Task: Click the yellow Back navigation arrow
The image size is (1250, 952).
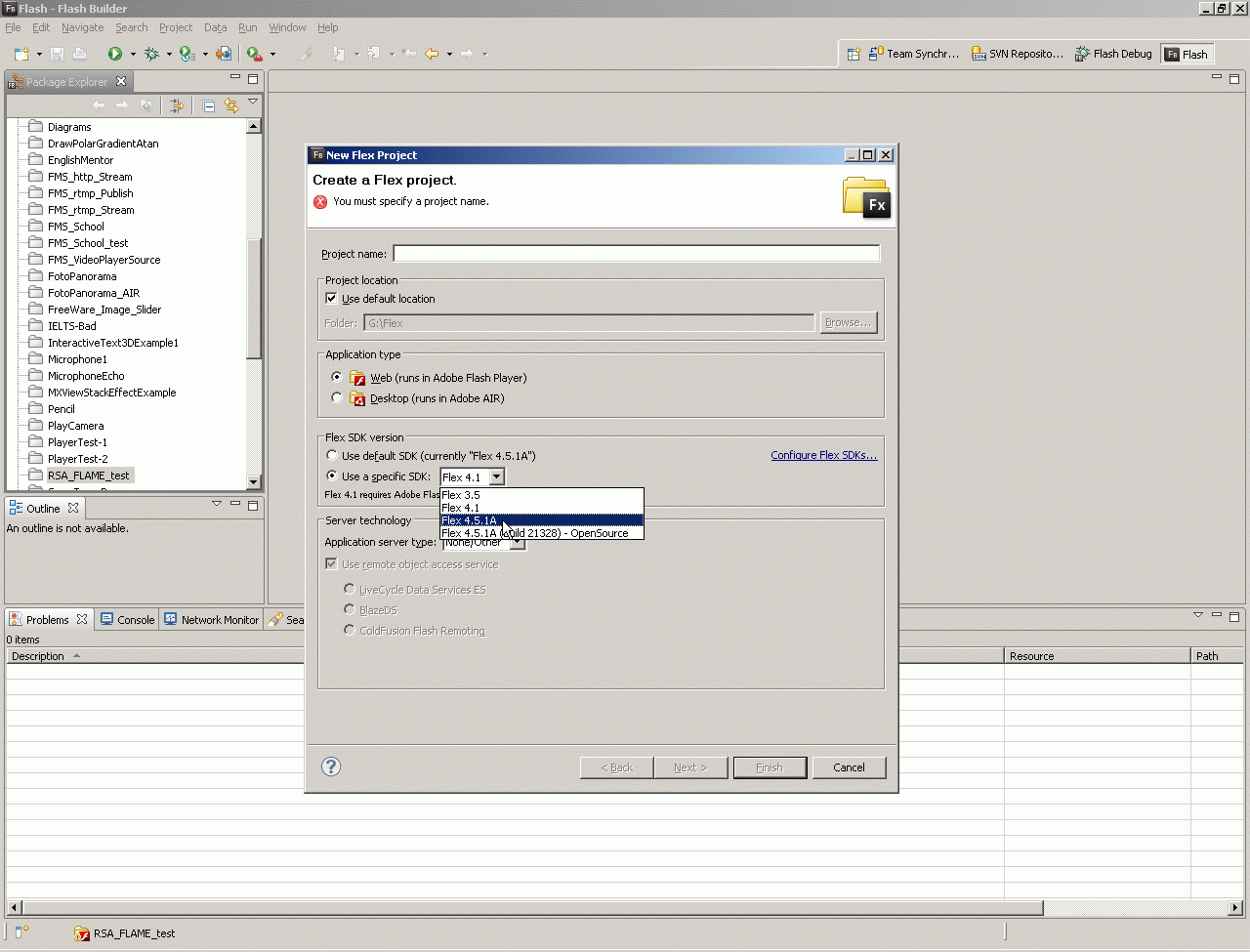Action: point(432,54)
